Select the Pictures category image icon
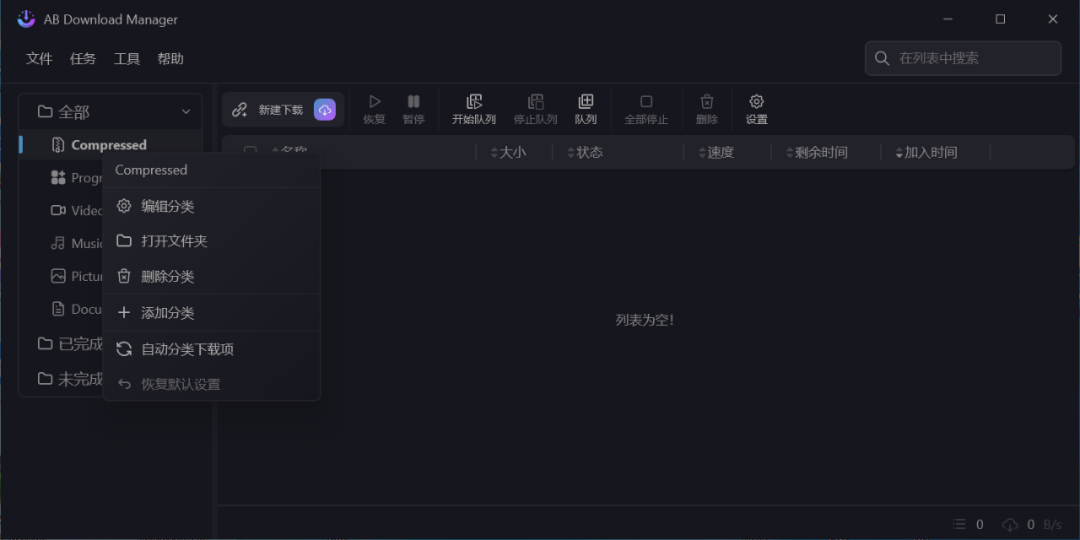The height and width of the screenshot is (540, 1080). [x=59, y=276]
